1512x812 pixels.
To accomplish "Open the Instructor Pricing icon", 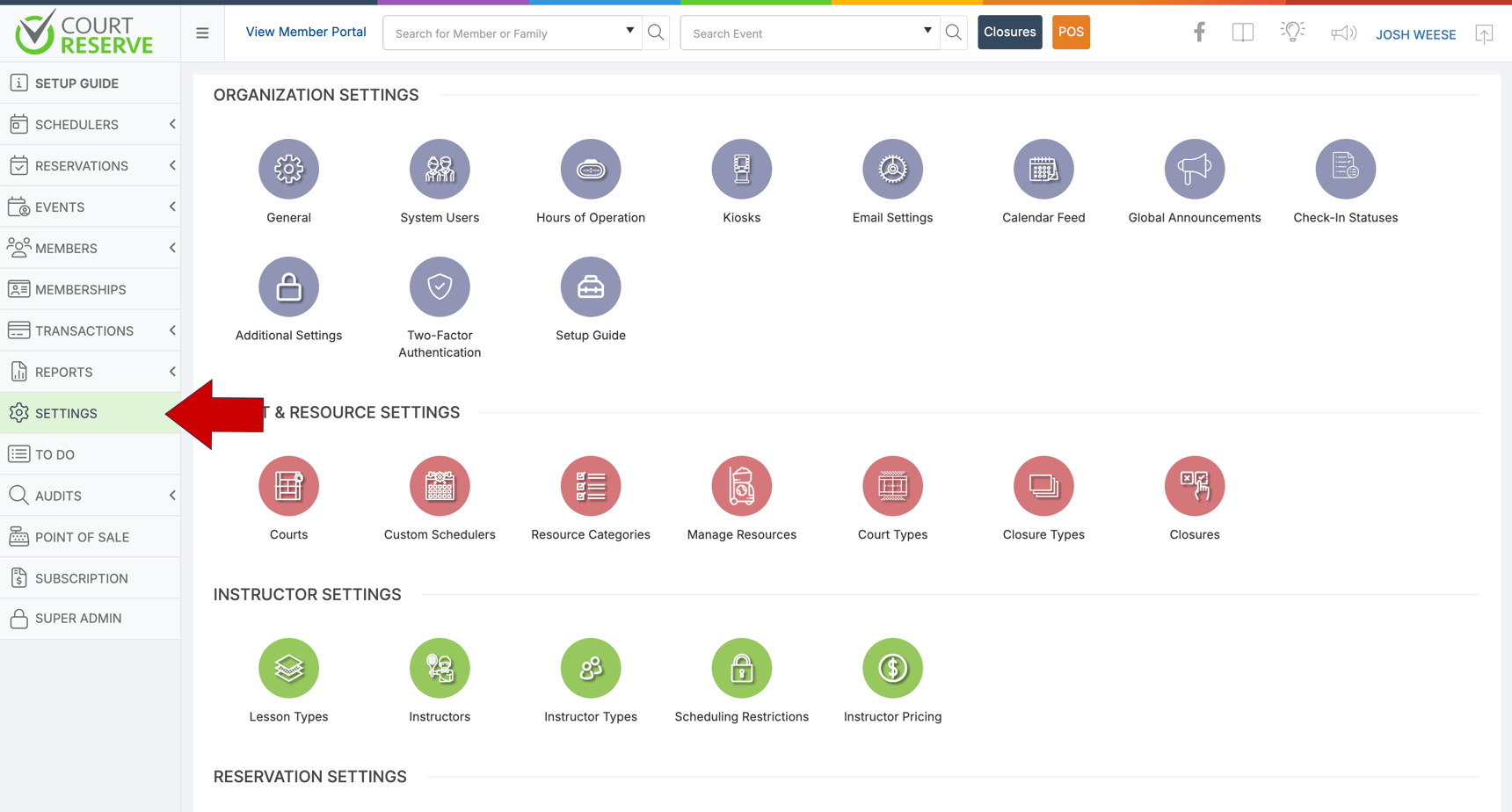I will coord(892,668).
